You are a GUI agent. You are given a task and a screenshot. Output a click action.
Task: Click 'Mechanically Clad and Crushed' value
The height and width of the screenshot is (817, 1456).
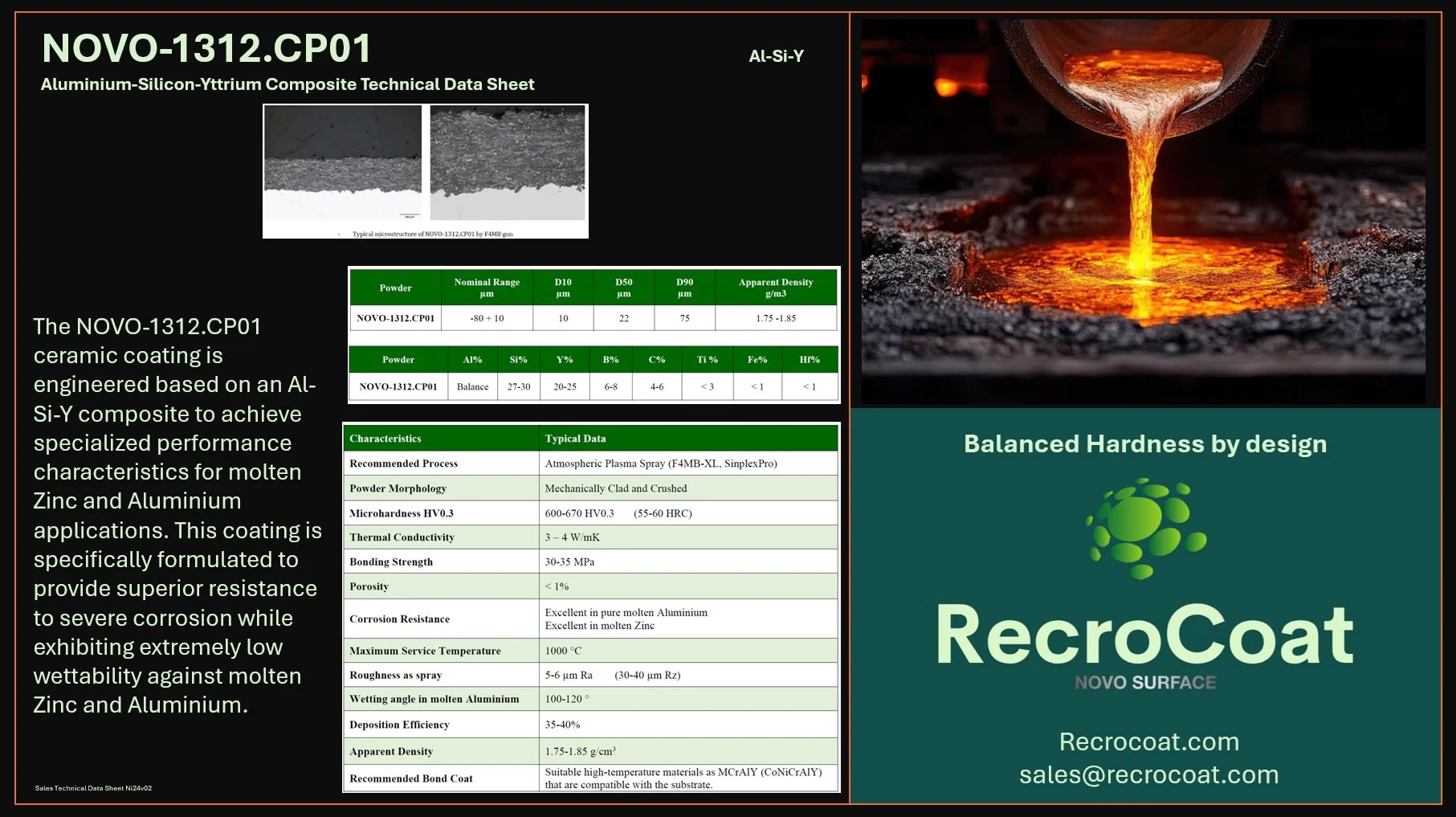[x=616, y=488]
